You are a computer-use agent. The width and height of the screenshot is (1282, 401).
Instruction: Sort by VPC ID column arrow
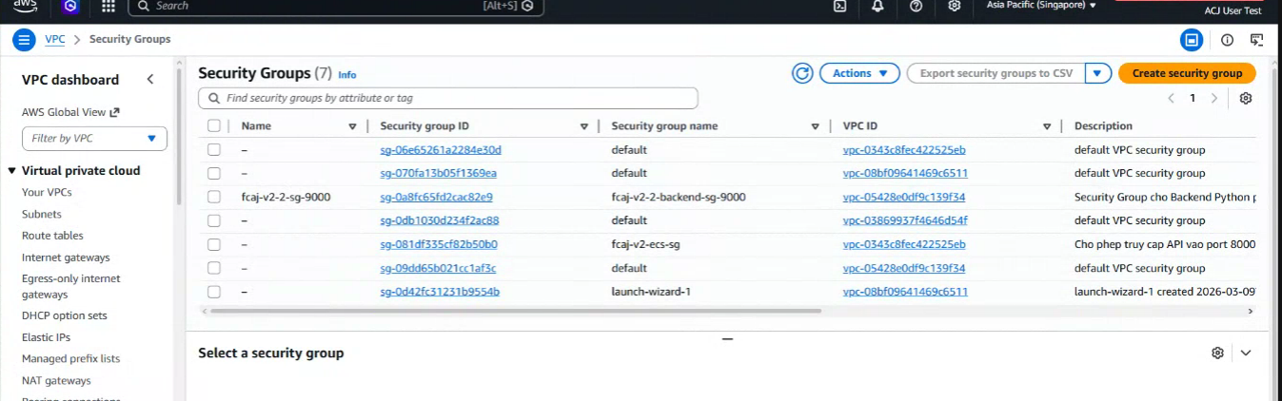pos(1047,127)
